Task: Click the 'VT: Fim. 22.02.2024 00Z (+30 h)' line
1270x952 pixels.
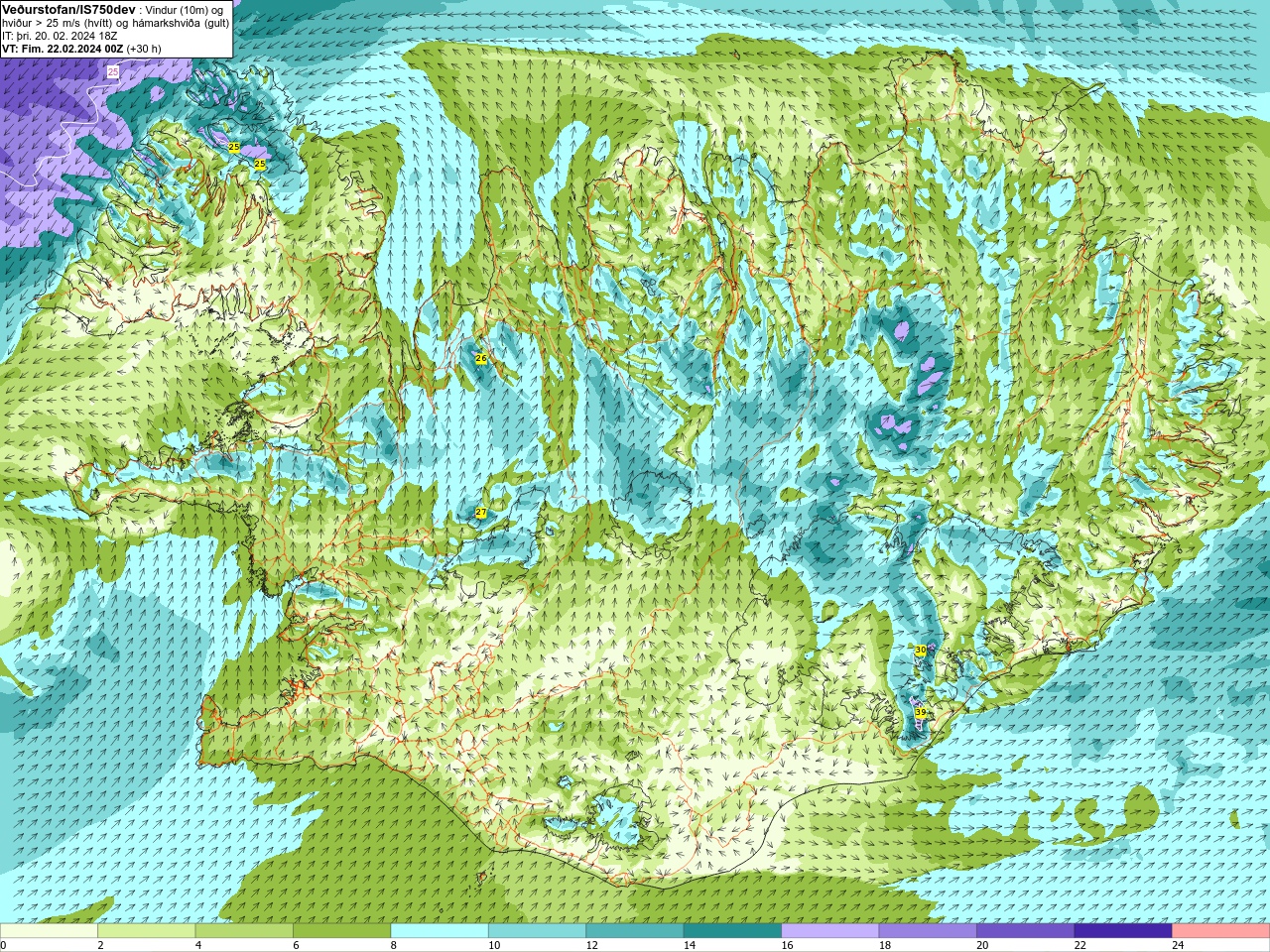Action: (81, 49)
